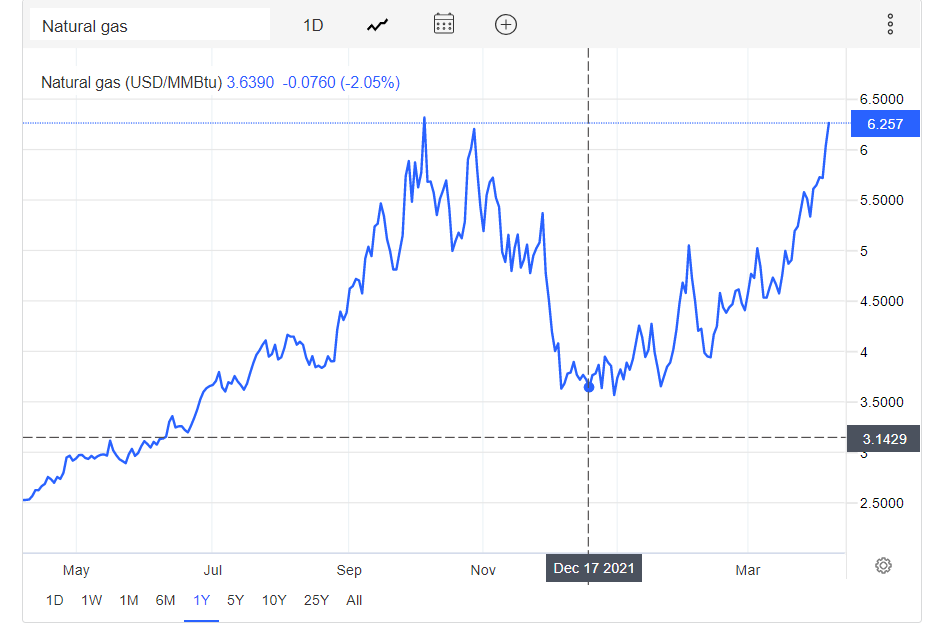The width and height of the screenshot is (940, 640).
Task: Click the Natural gas symbol search field
Action: click(x=150, y=25)
